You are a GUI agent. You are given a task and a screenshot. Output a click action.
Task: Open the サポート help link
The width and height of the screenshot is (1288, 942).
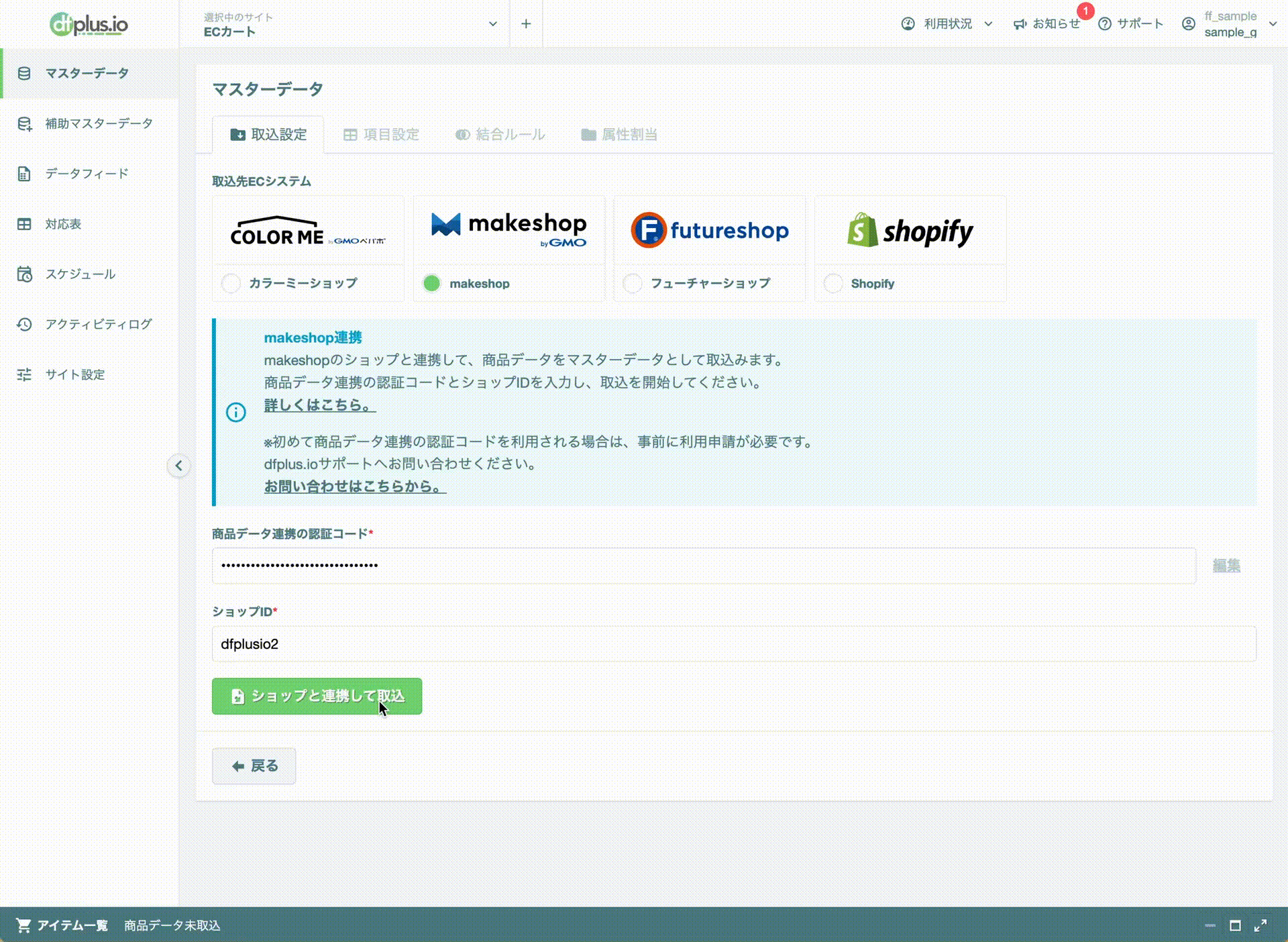(1131, 24)
